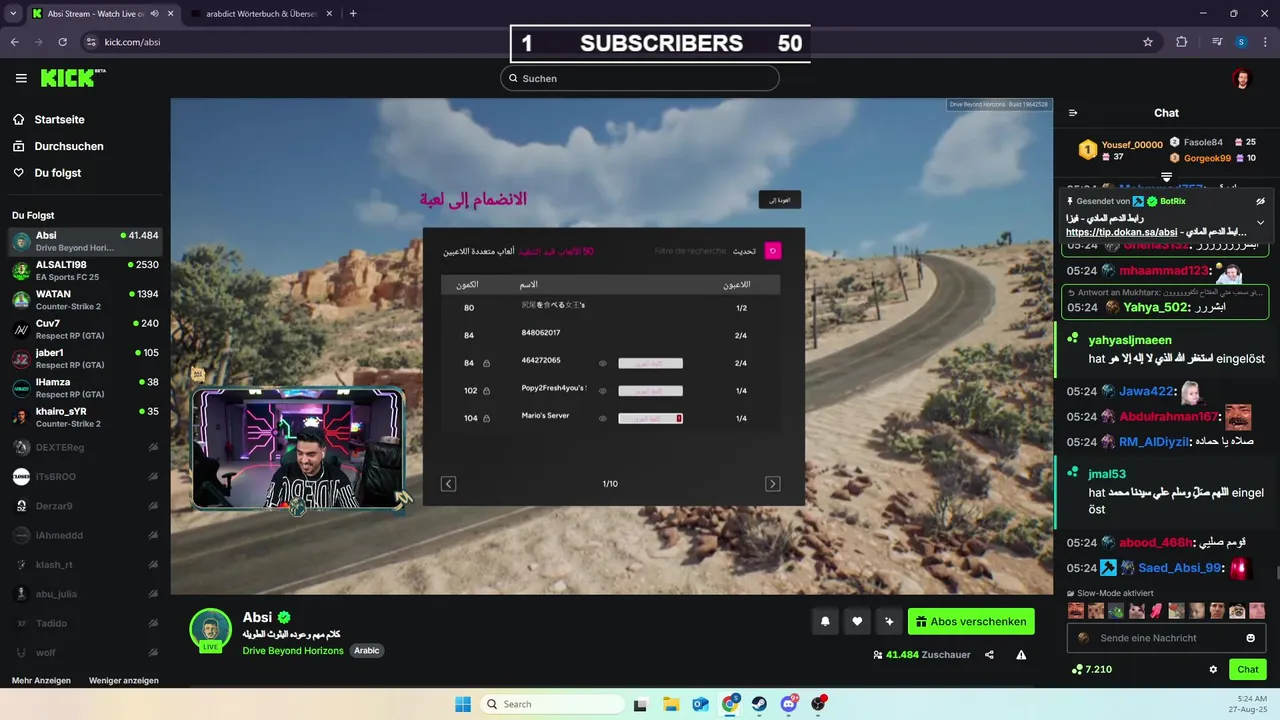
Task: Click Mehr Anzeigen in sidebar
Action: pyautogui.click(x=41, y=680)
